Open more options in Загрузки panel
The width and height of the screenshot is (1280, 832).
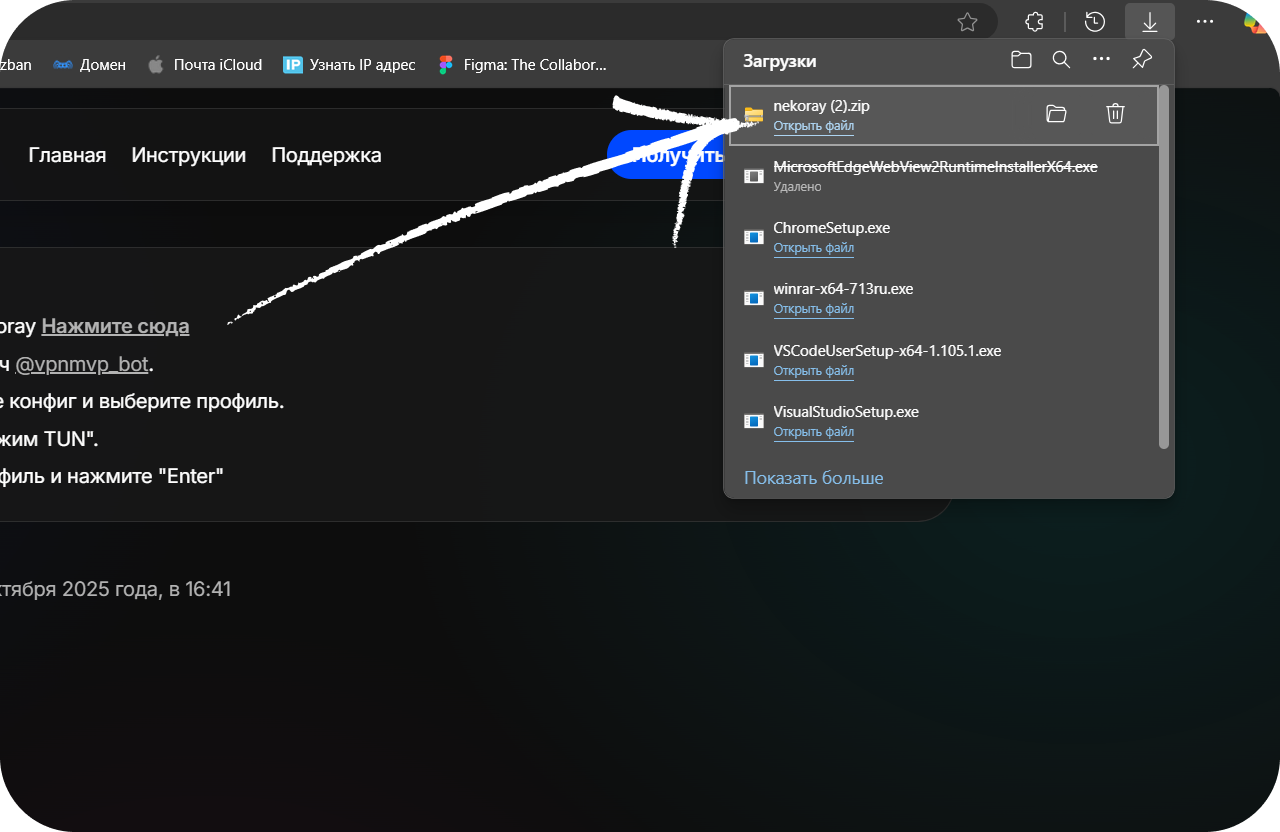(1101, 60)
